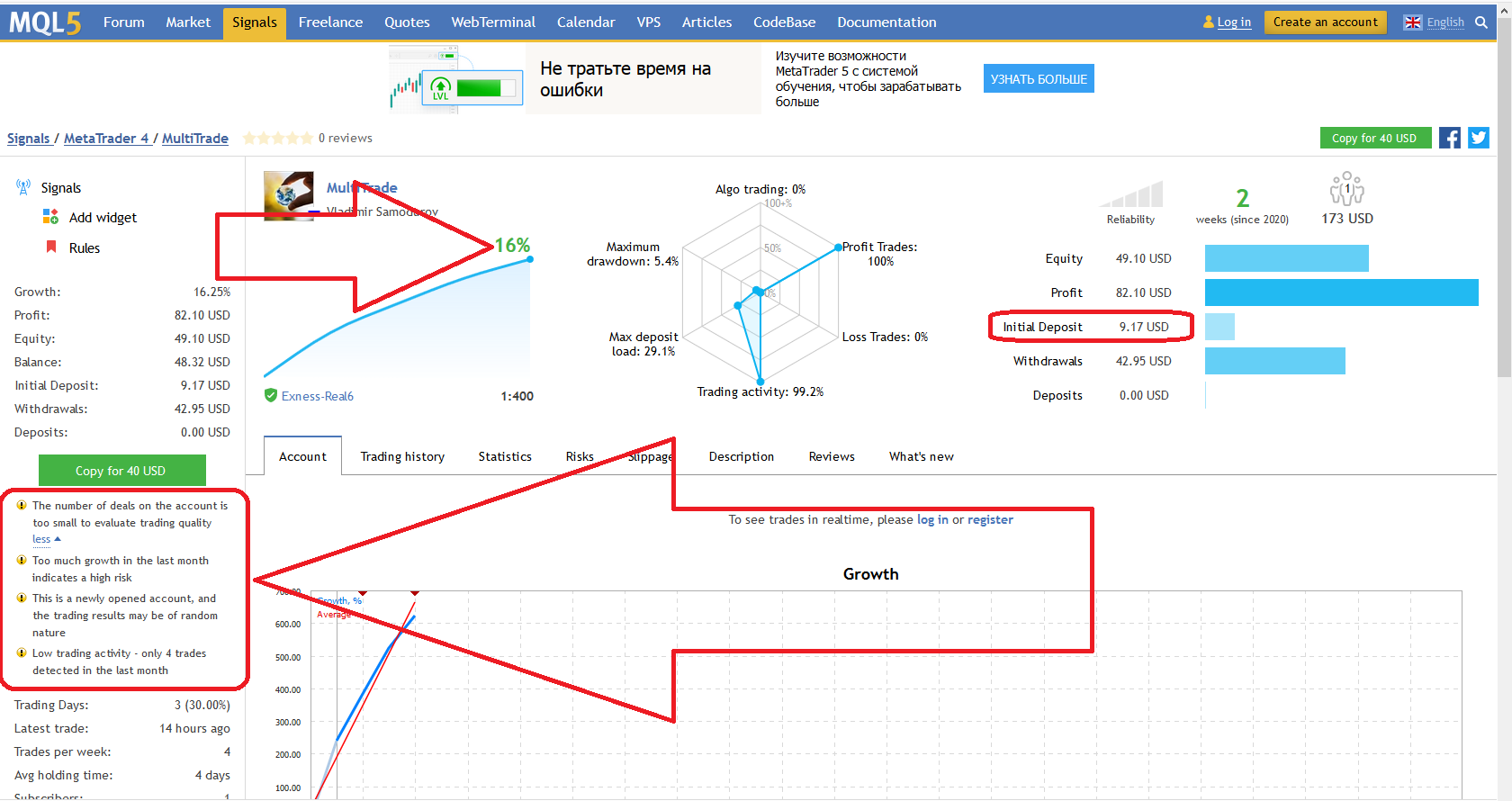Click the 'Maximum drawdown: 5.4%' radar label
The image size is (1512, 801).
(633, 254)
